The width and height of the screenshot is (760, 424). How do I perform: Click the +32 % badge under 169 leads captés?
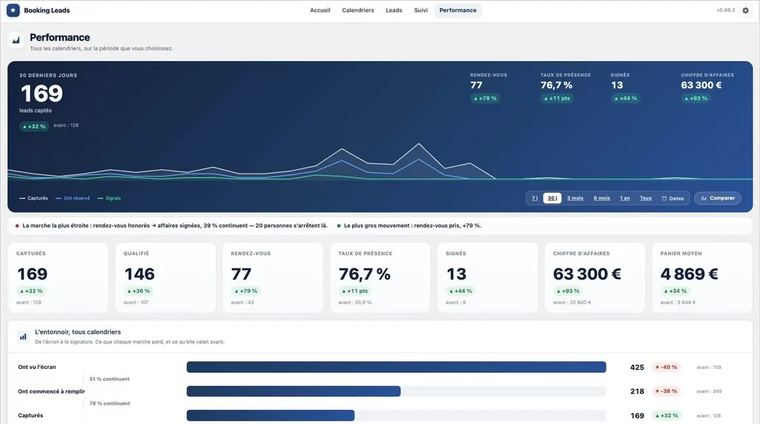click(34, 126)
